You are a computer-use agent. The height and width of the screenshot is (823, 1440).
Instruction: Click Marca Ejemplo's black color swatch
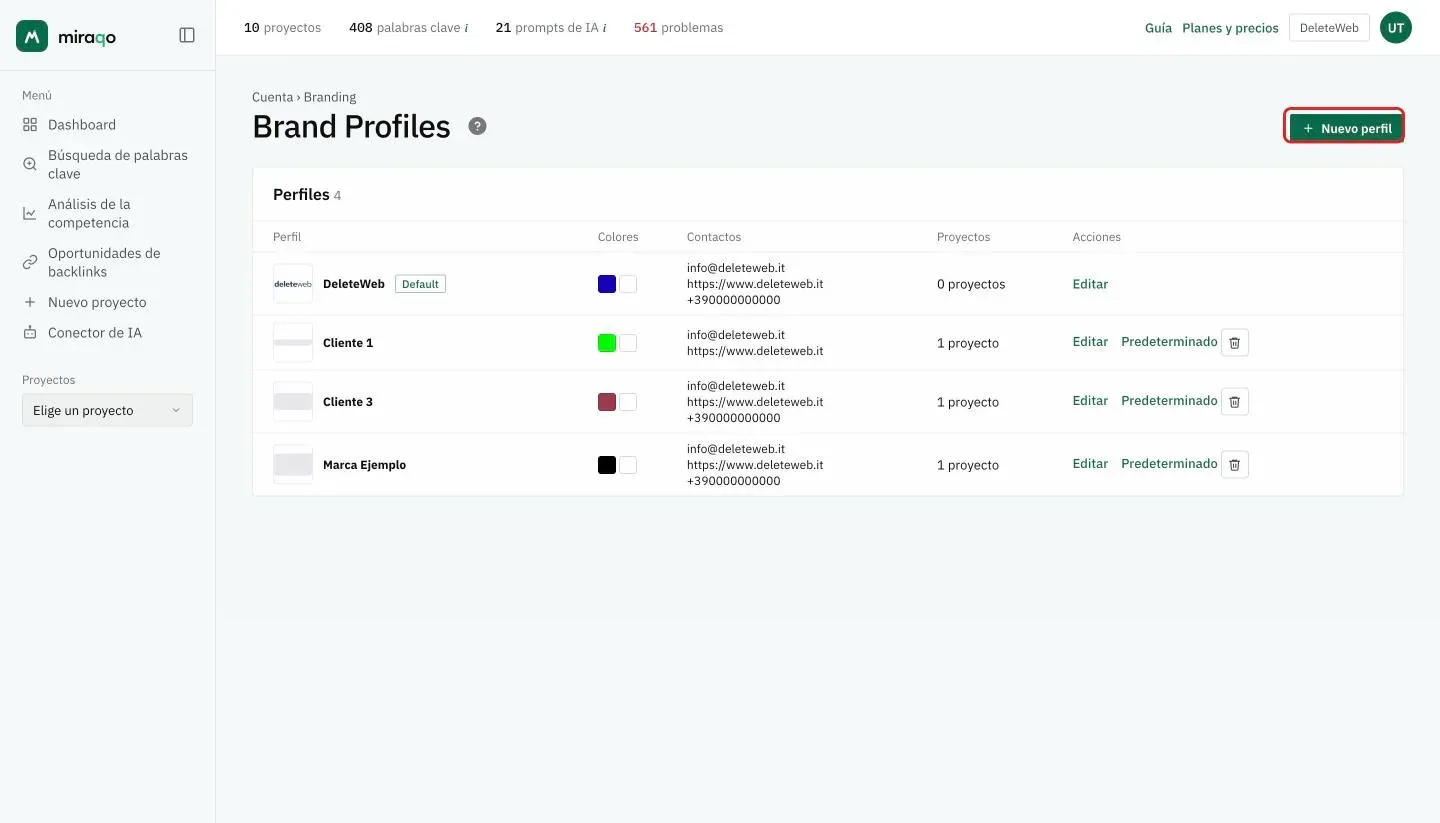point(607,465)
